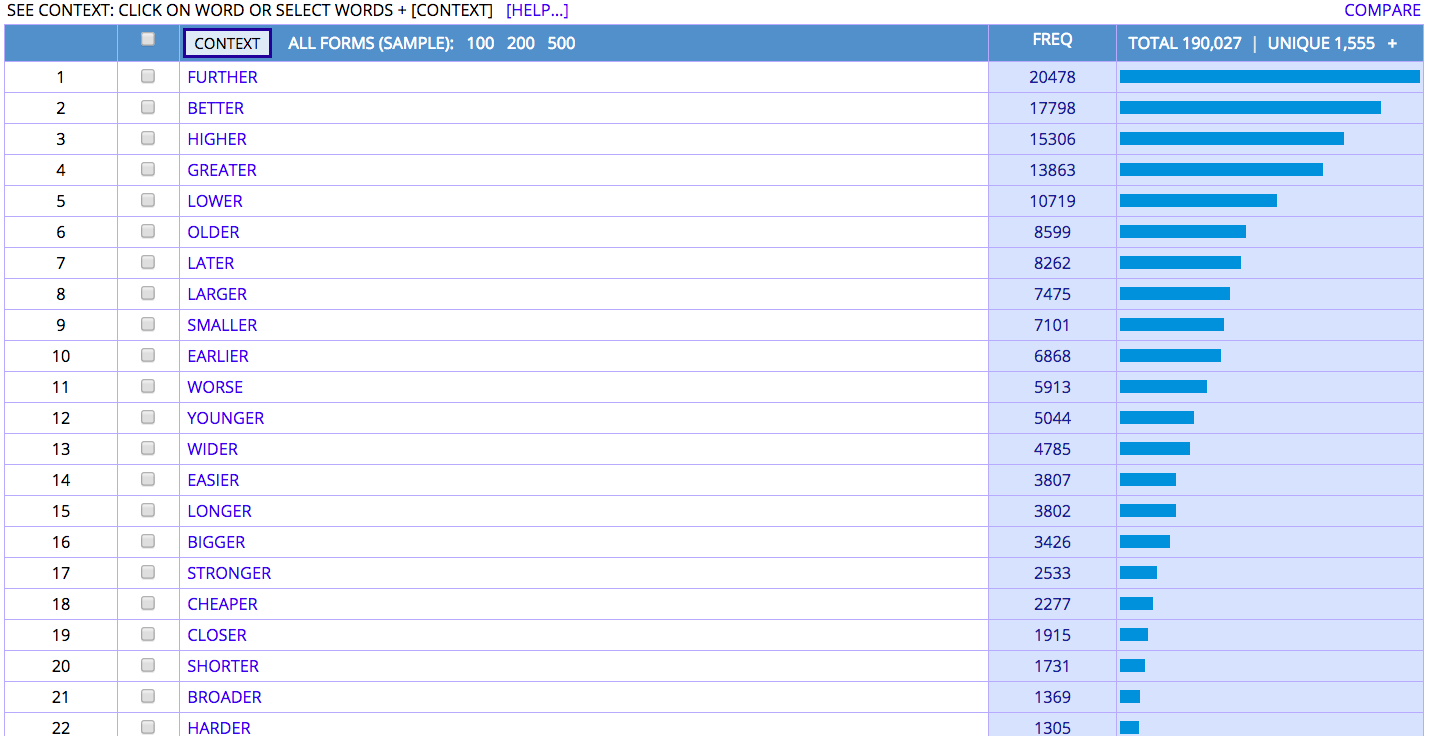Image resolution: width=1434 pixels, height=736 pixels.
Task: Open the [HELP...] link
Action: coord(537,10)
